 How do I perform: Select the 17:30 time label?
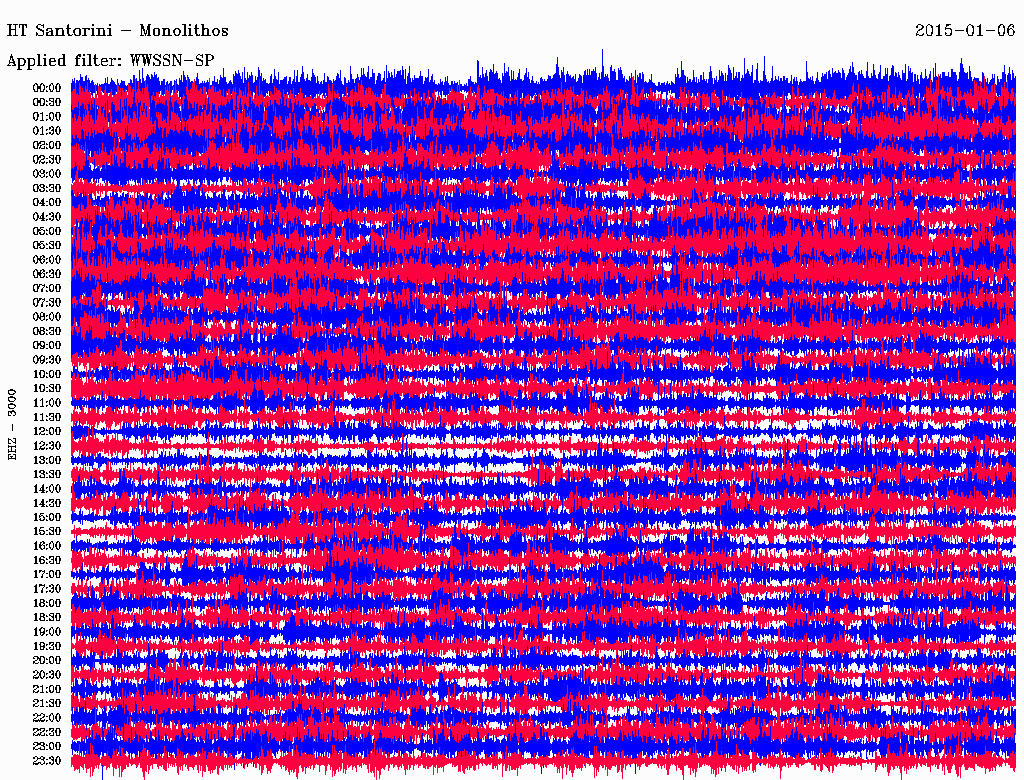tap(47, 589)
